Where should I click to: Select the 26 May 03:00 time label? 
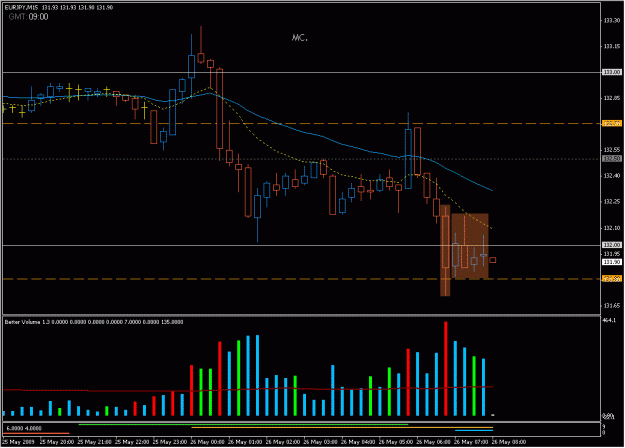[320, 442]
